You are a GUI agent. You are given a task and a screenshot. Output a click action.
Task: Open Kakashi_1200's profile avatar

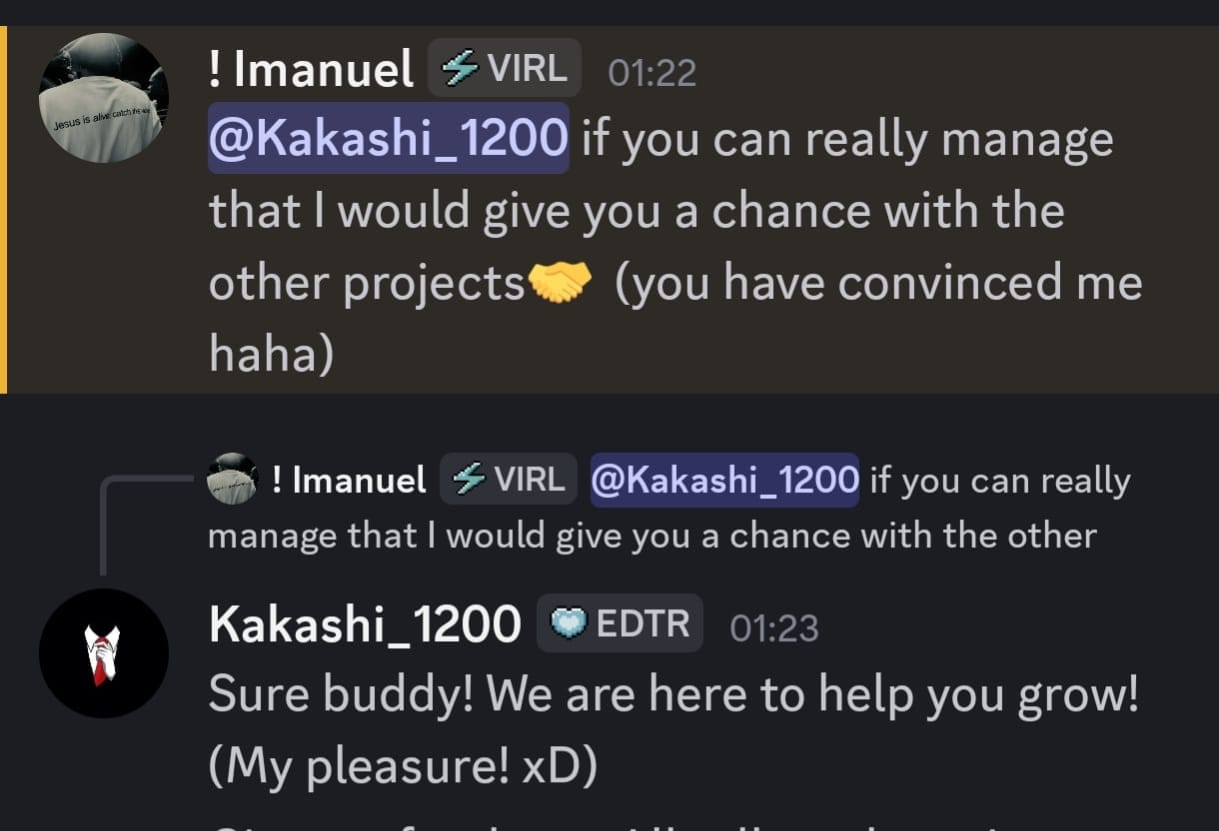(103, 652)
